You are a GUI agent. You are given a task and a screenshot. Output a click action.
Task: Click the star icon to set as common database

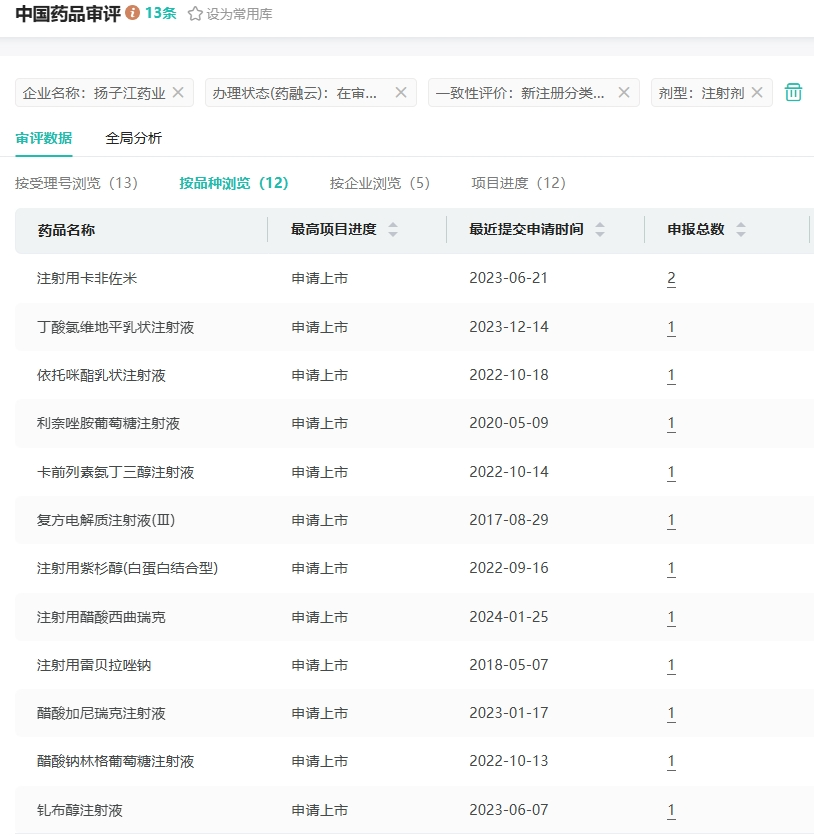(195, 14)
